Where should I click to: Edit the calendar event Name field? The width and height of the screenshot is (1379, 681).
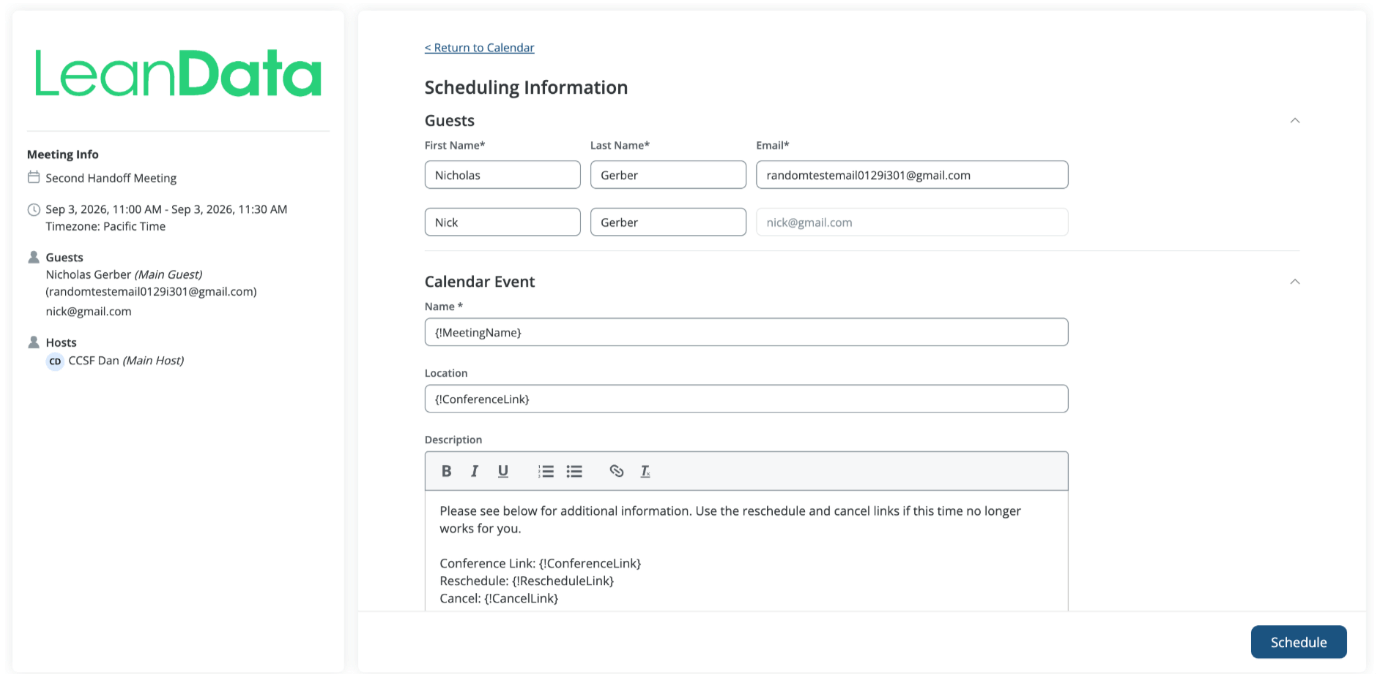[746, 332]
